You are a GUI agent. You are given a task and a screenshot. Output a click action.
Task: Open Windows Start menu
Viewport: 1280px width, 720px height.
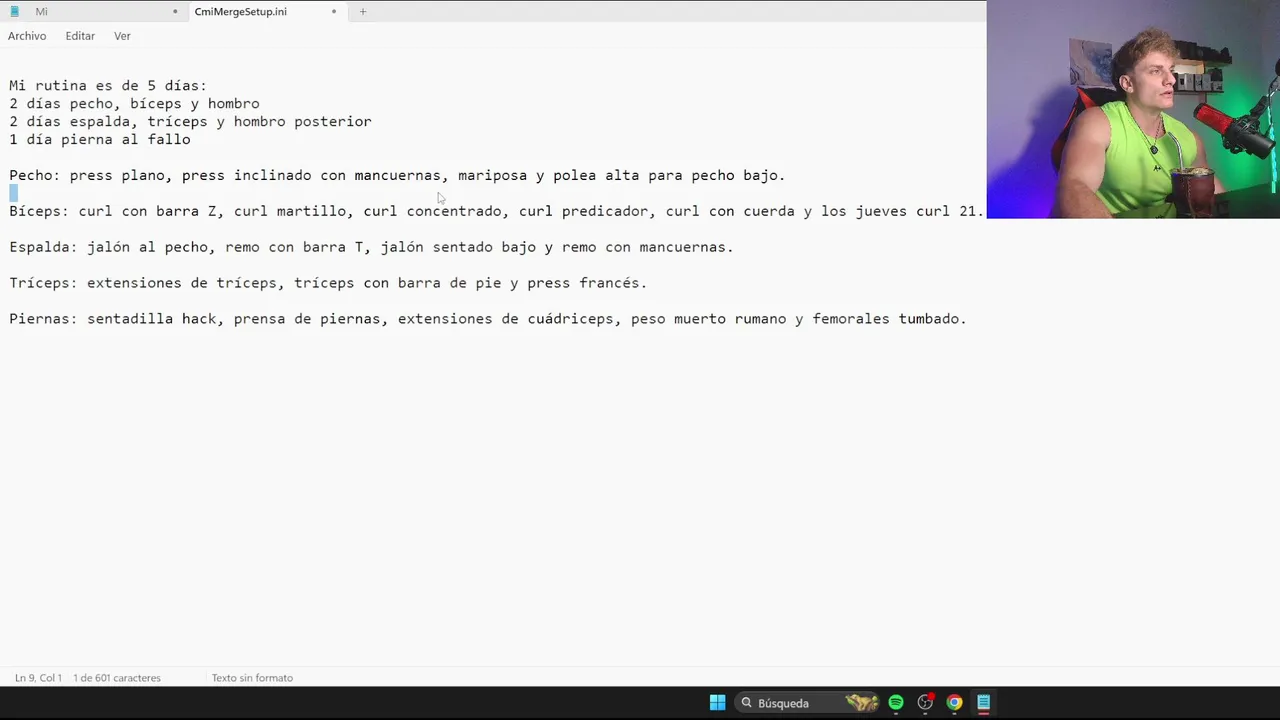[x=717, y=702]
